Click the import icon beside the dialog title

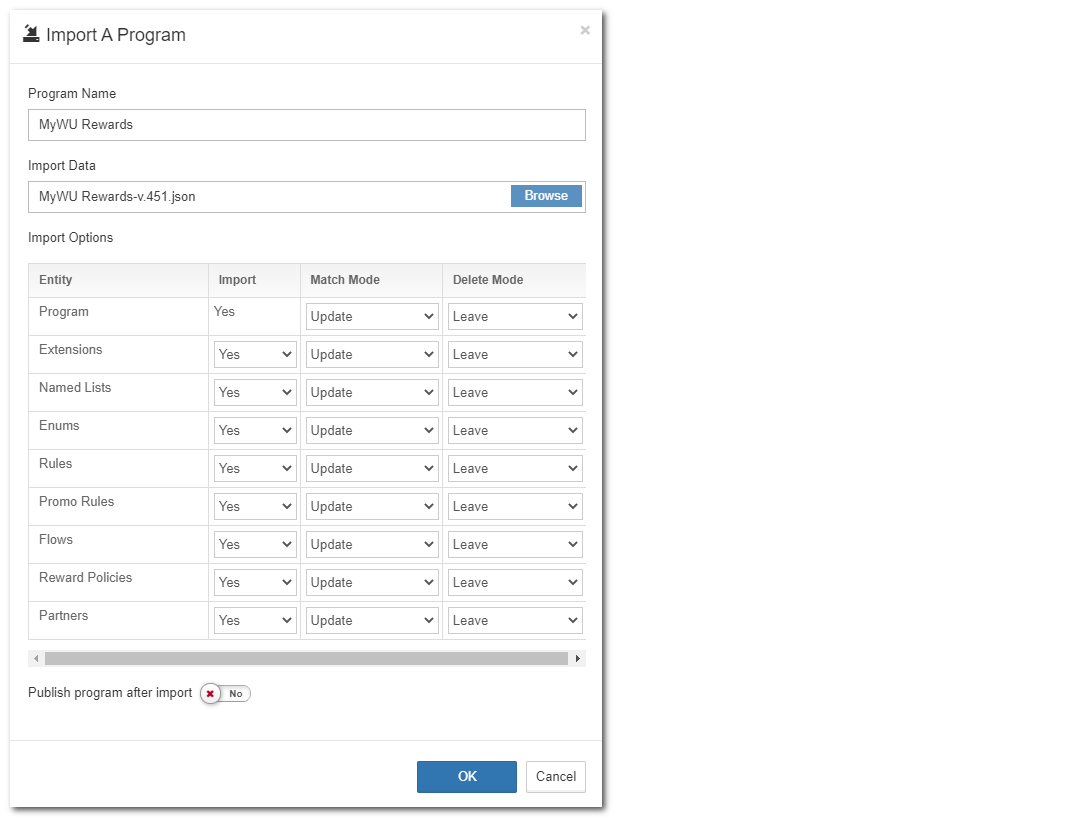coord(31,35)
